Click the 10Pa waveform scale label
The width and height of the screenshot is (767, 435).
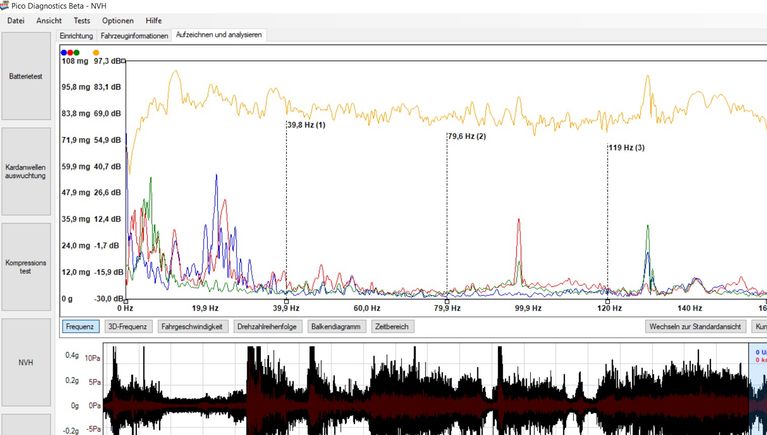[93, 358]
